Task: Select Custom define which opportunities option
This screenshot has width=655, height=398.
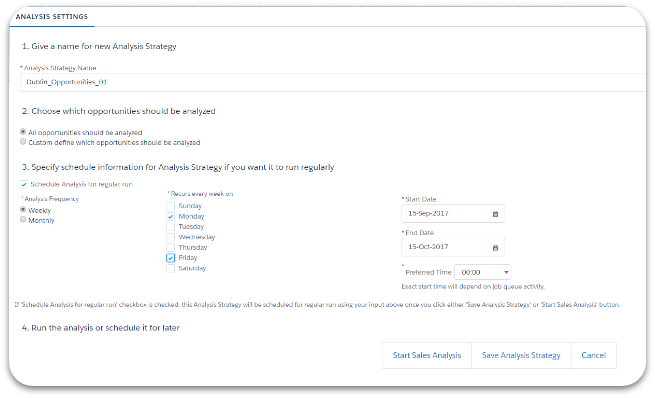Action: [23, 142]
